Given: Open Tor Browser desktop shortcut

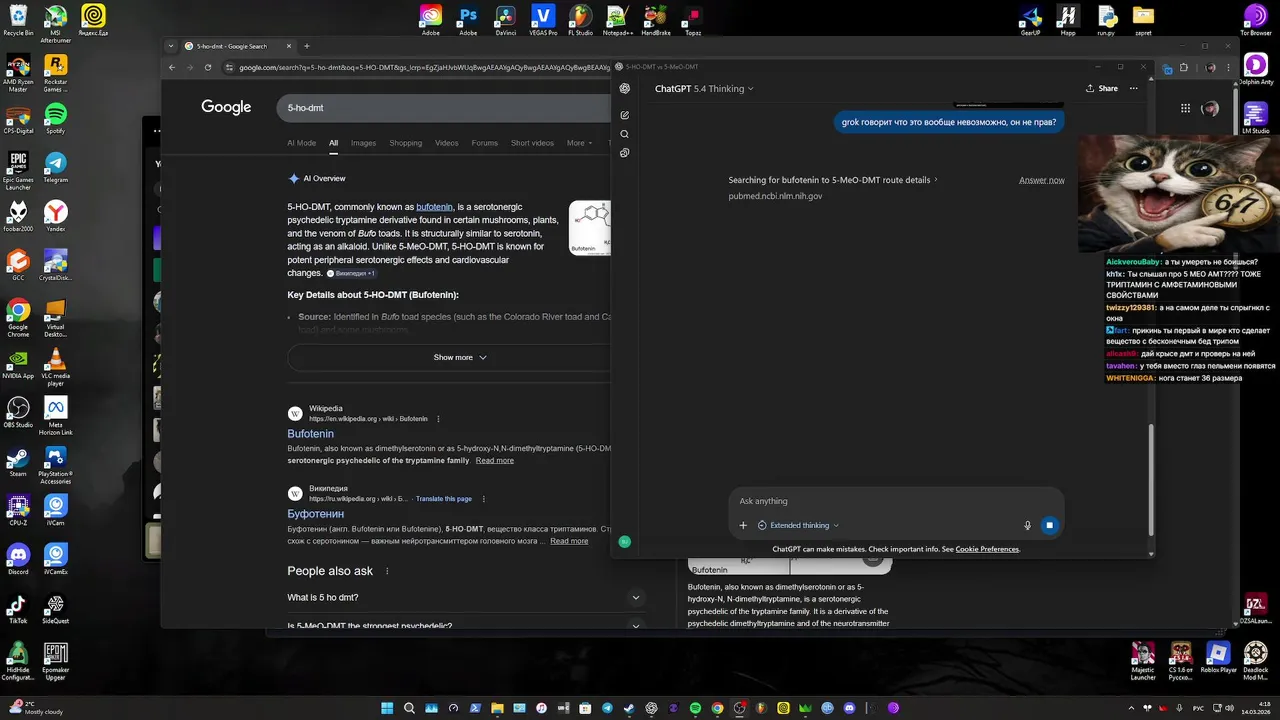Looking at the screenshot, I should tap(1255, 20).
